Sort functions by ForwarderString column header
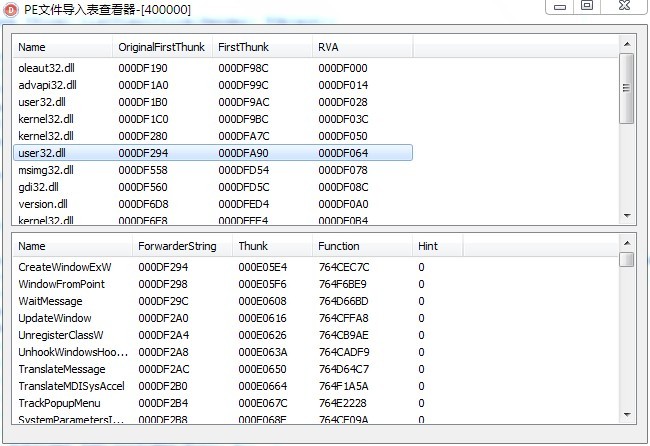650x446 pixels. (x=182, y=246)
